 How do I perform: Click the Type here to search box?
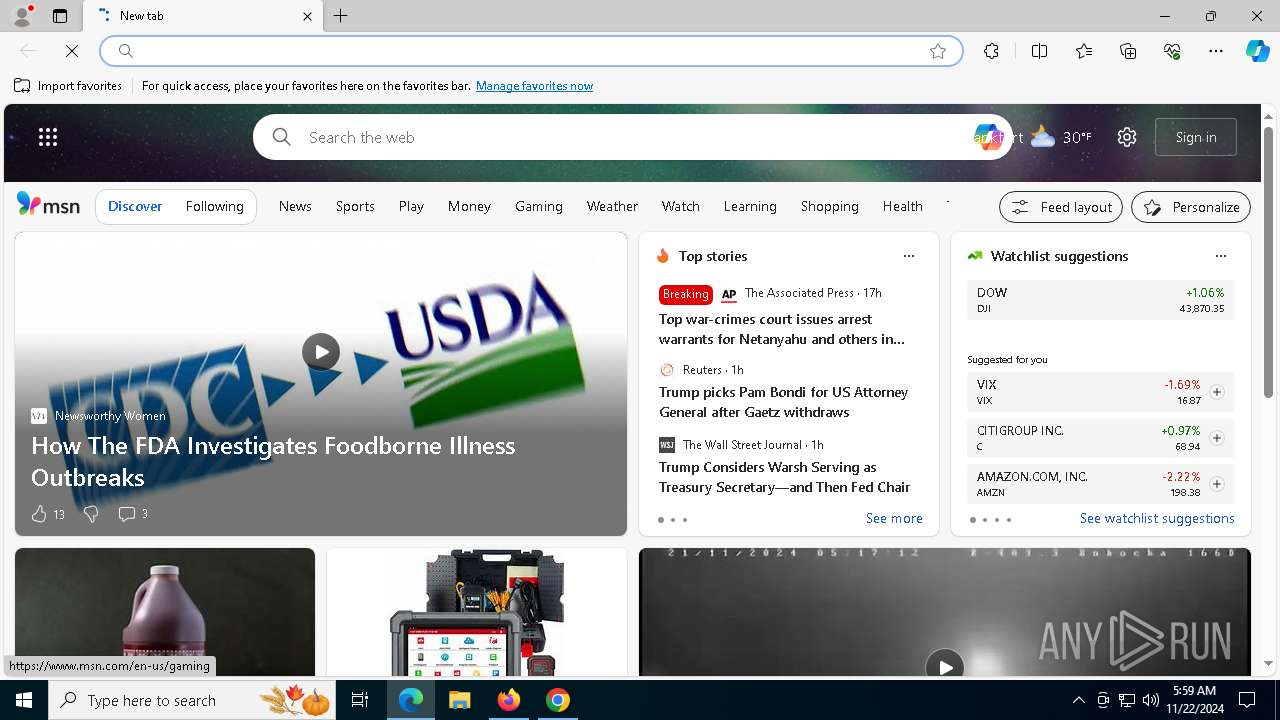click(192, 700)
